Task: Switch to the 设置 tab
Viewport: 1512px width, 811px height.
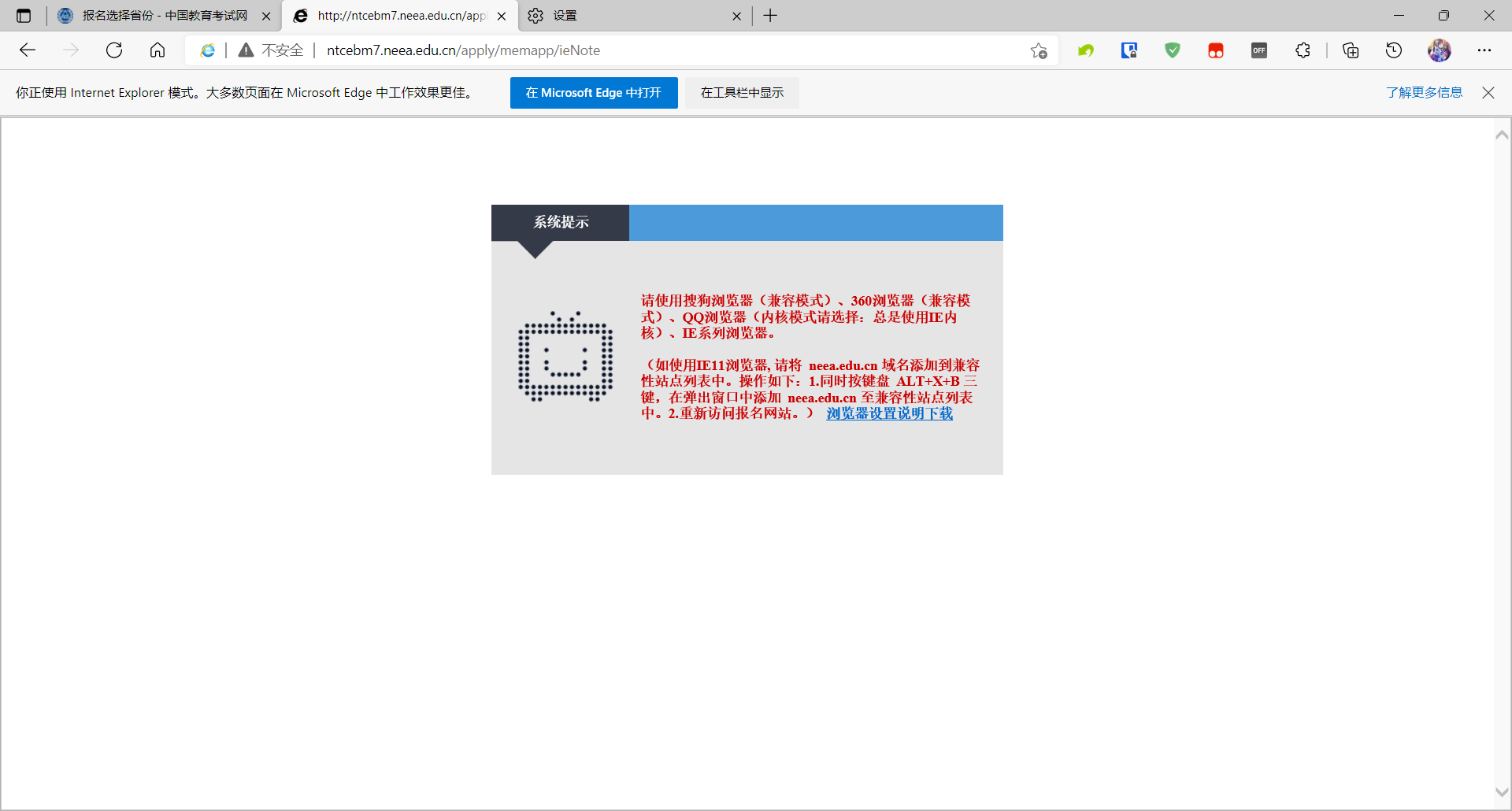Action: [630, 16]
